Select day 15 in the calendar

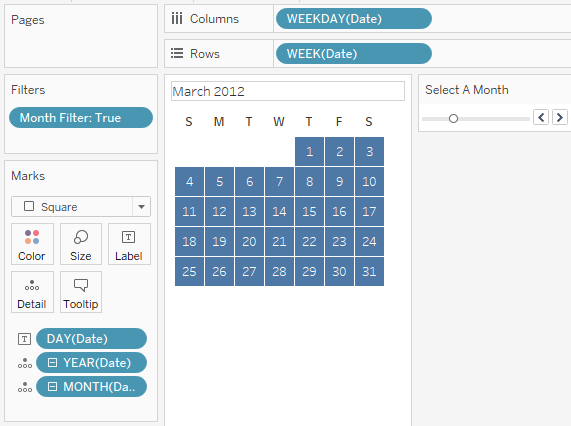[x=309, y=212]
